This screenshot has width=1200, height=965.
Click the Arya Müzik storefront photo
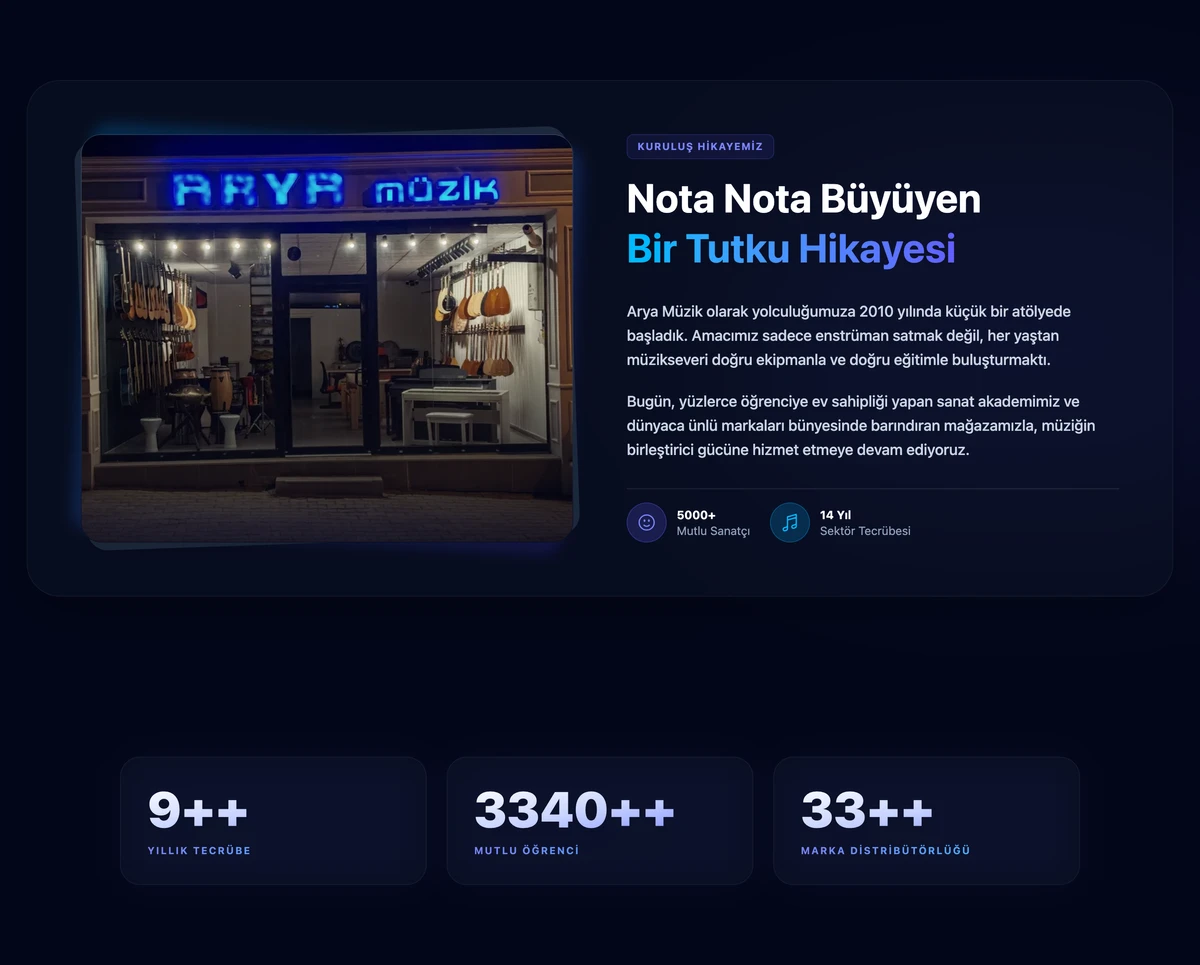pos(328,338)
